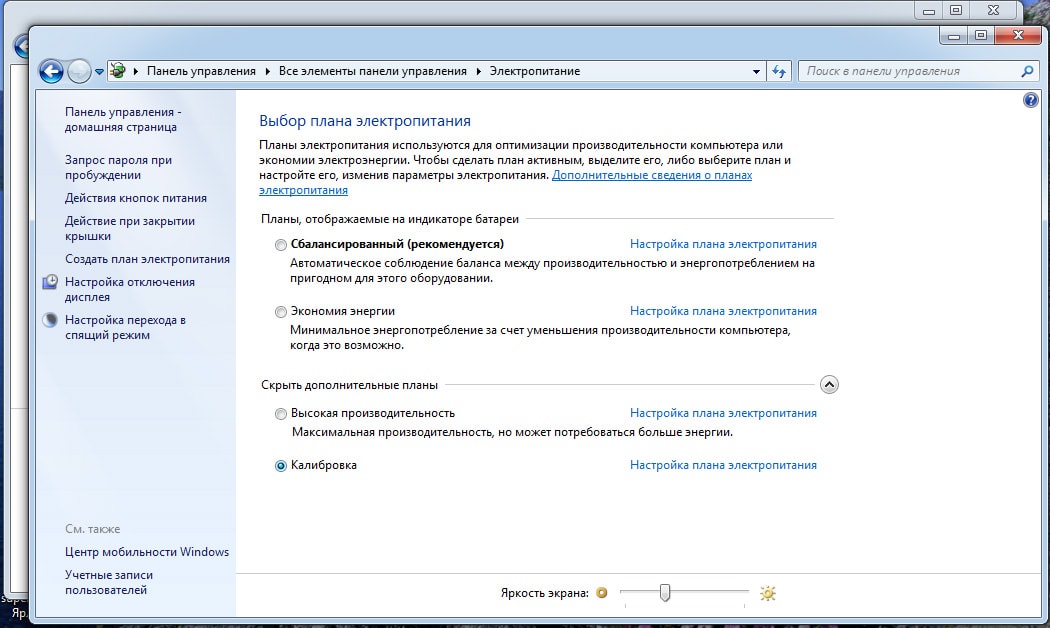
Task: Open recent pages dropdown next to Forward button
Action: point(99,72)
